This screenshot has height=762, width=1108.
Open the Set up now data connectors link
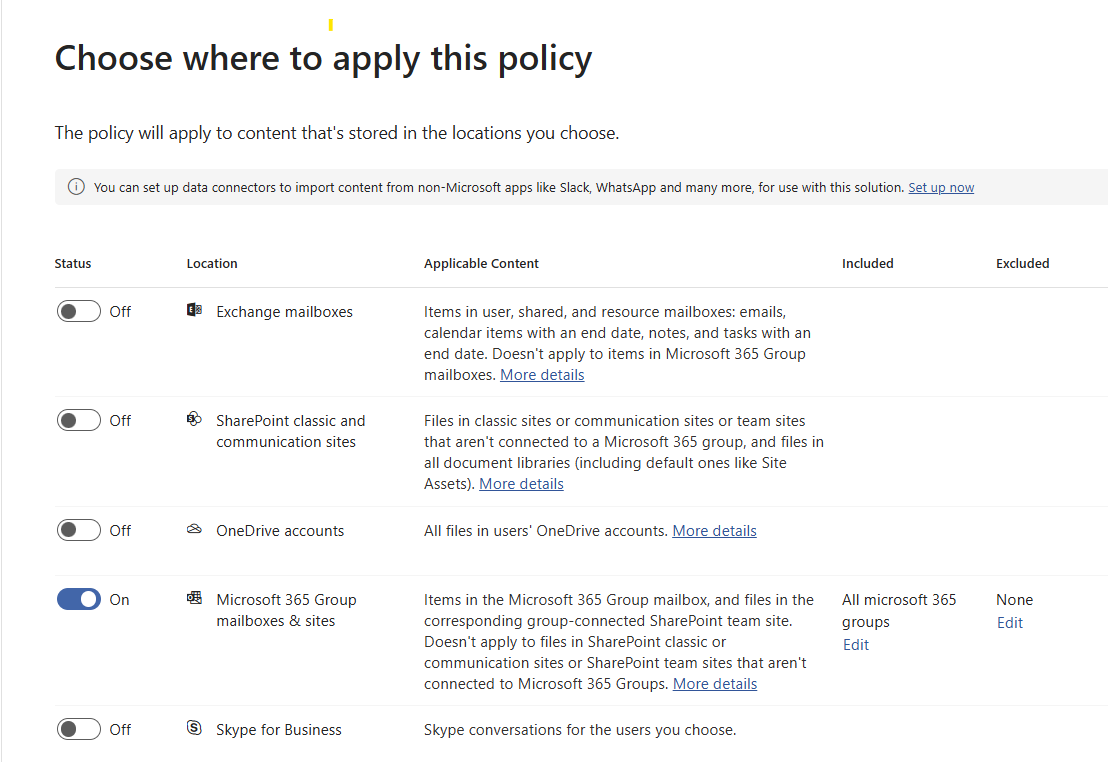941,187
